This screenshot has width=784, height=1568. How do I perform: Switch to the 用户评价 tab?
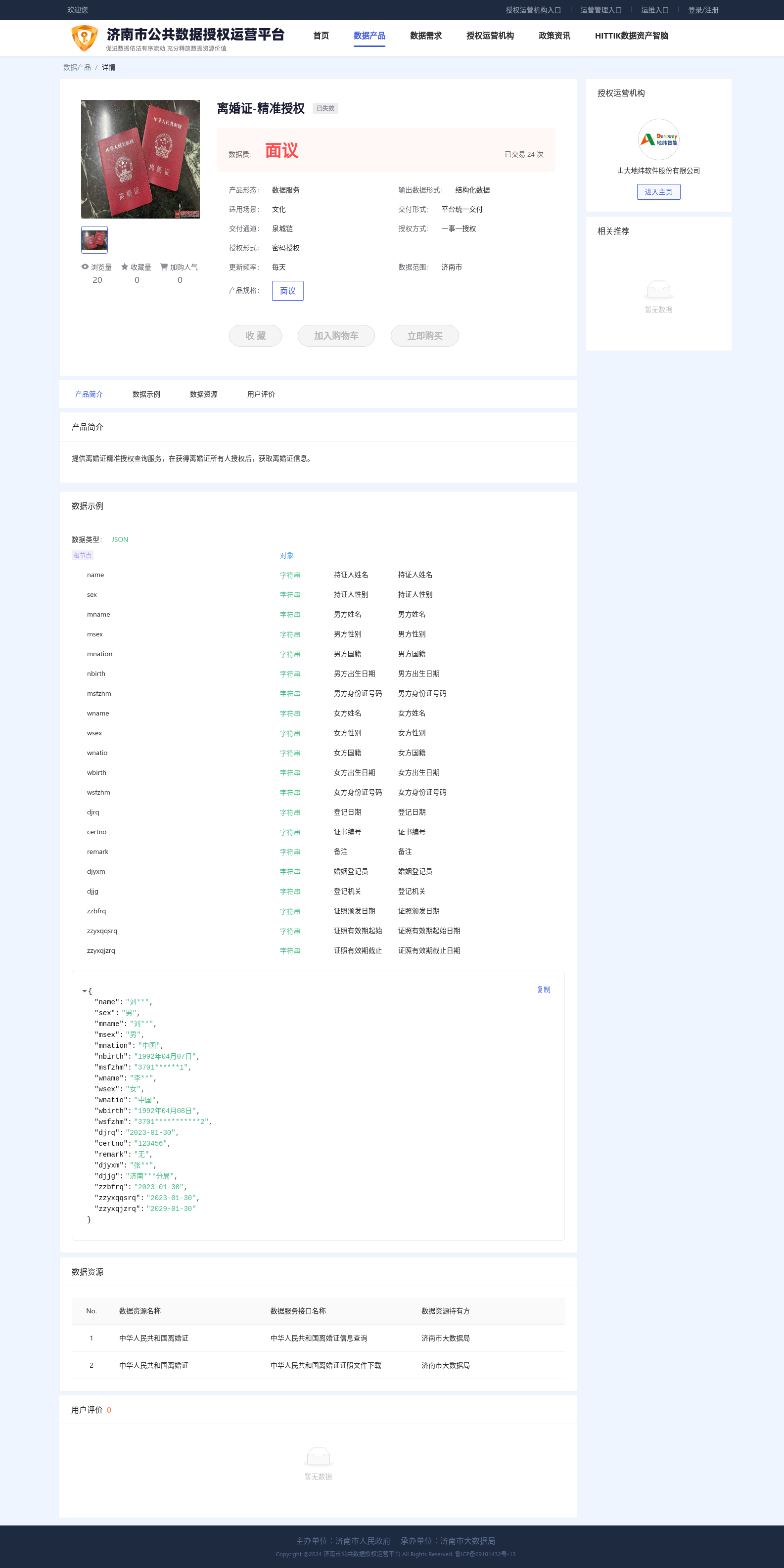click(x=261, y=395)
